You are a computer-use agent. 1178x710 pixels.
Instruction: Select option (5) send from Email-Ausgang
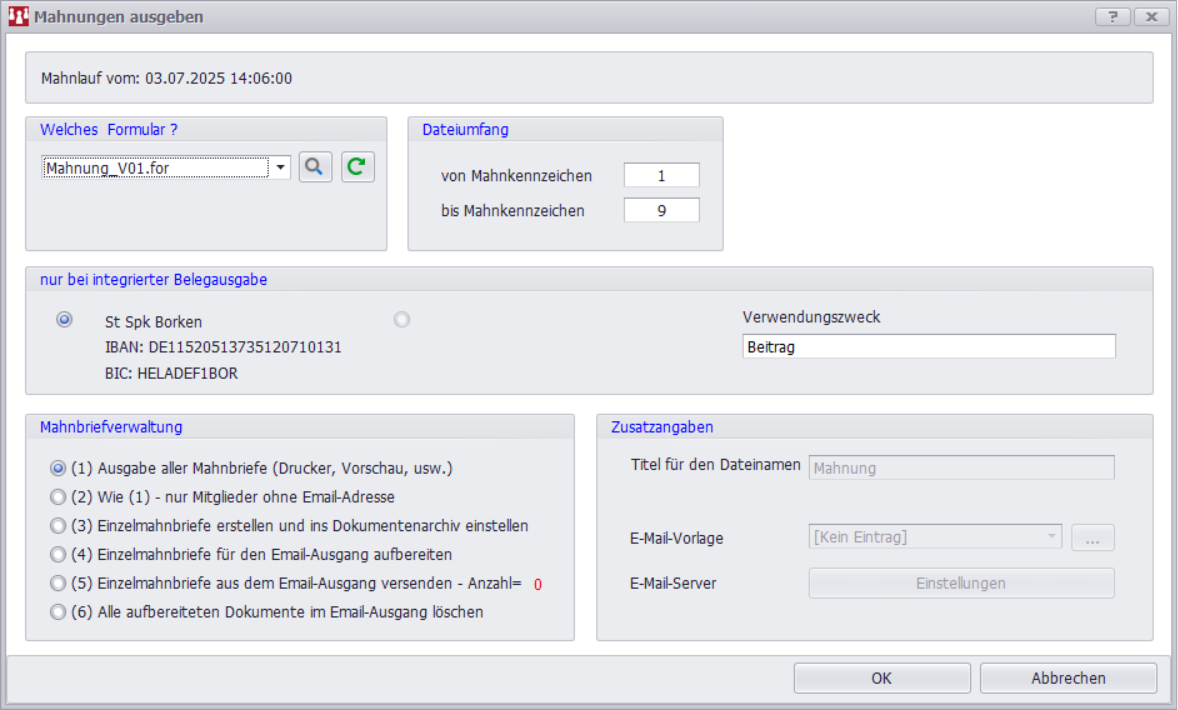click(58, 583)
